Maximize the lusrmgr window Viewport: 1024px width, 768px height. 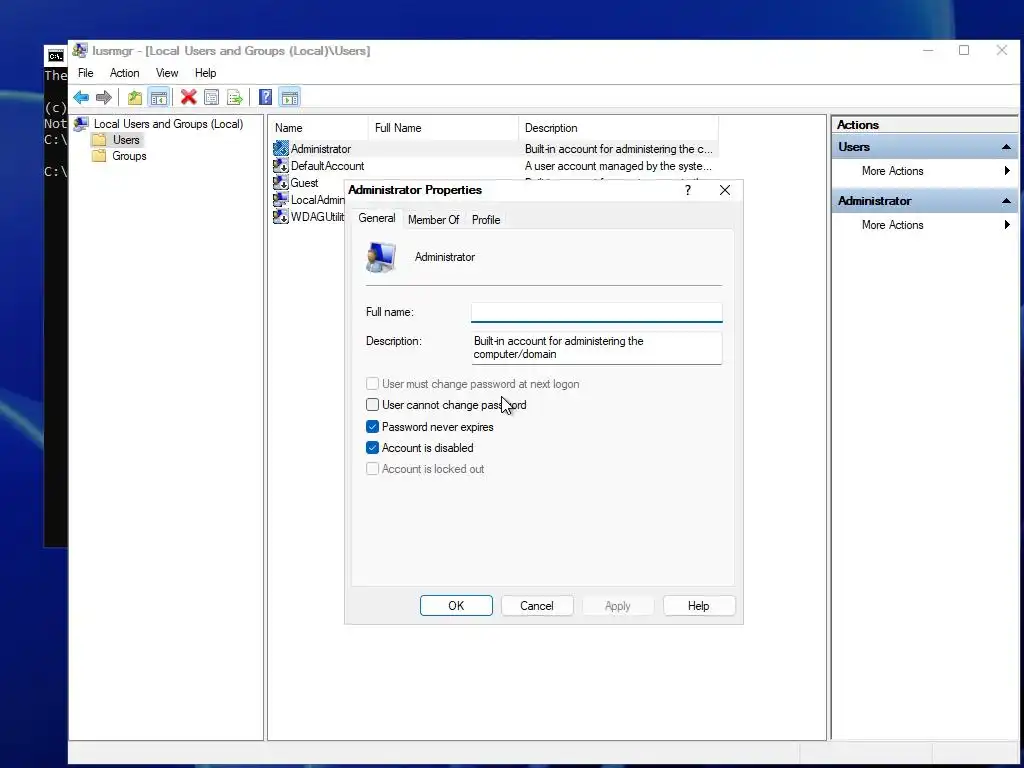pyautogui.click(x=964, y=50)
